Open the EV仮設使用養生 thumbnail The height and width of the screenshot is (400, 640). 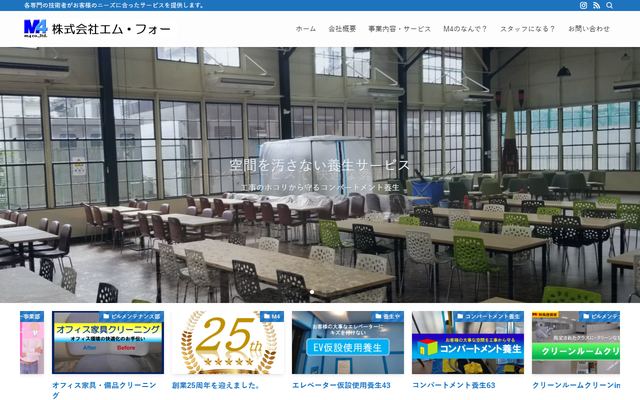(x=348, y=342)
